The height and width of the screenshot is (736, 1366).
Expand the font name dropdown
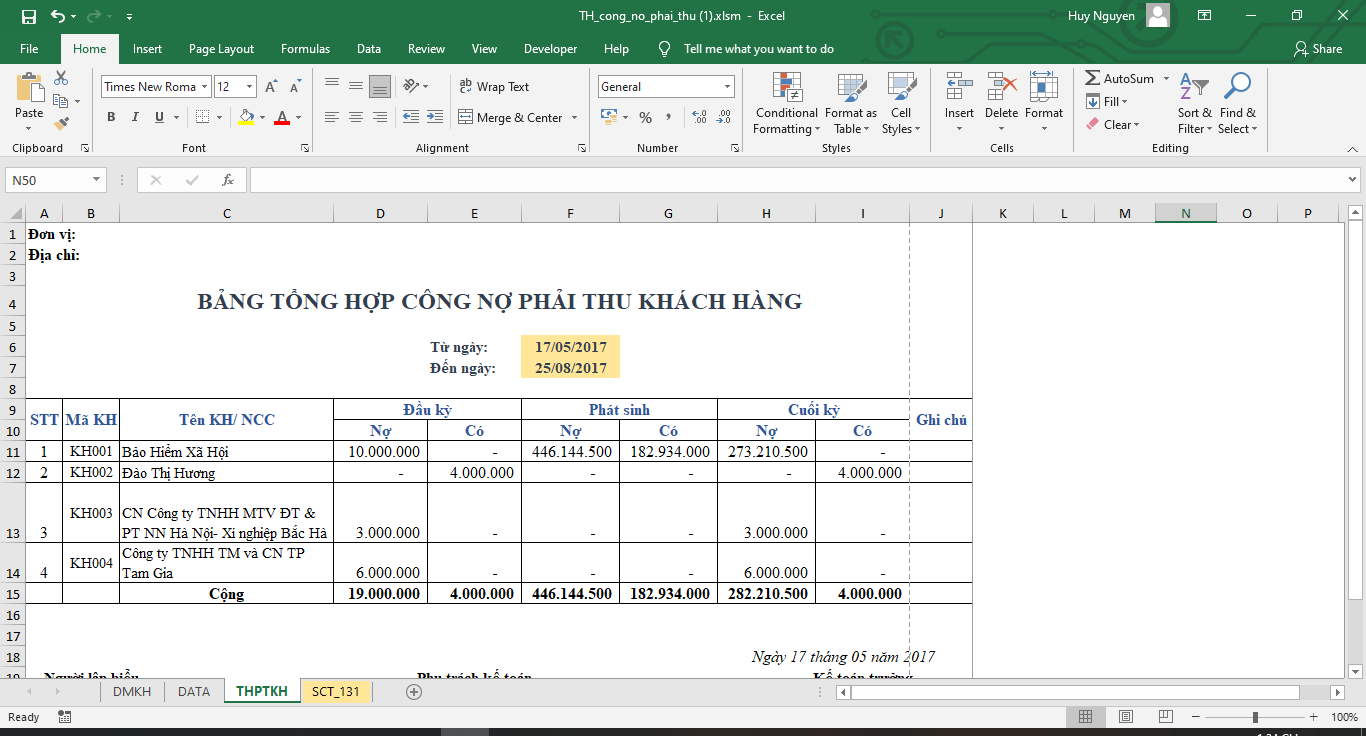(204, 87)
